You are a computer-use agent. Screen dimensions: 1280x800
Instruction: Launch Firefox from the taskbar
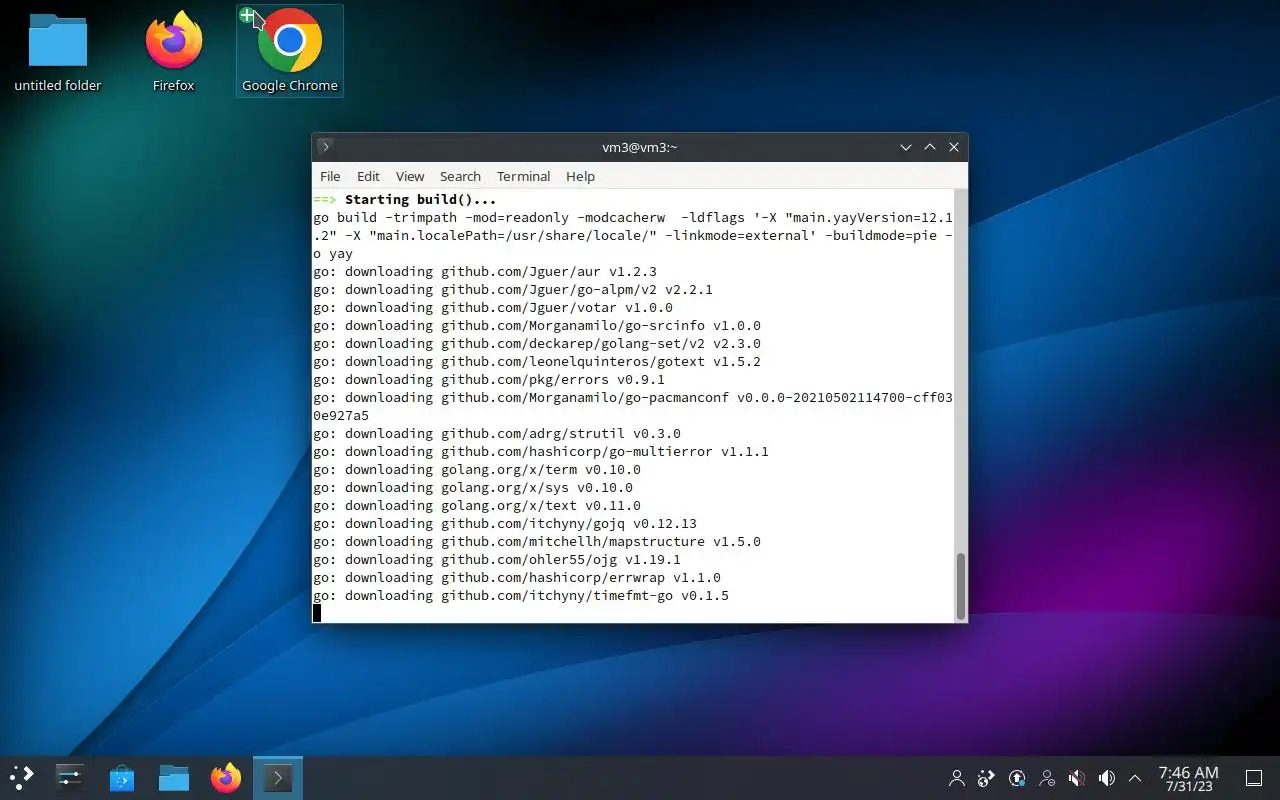(x=226, y=777)
